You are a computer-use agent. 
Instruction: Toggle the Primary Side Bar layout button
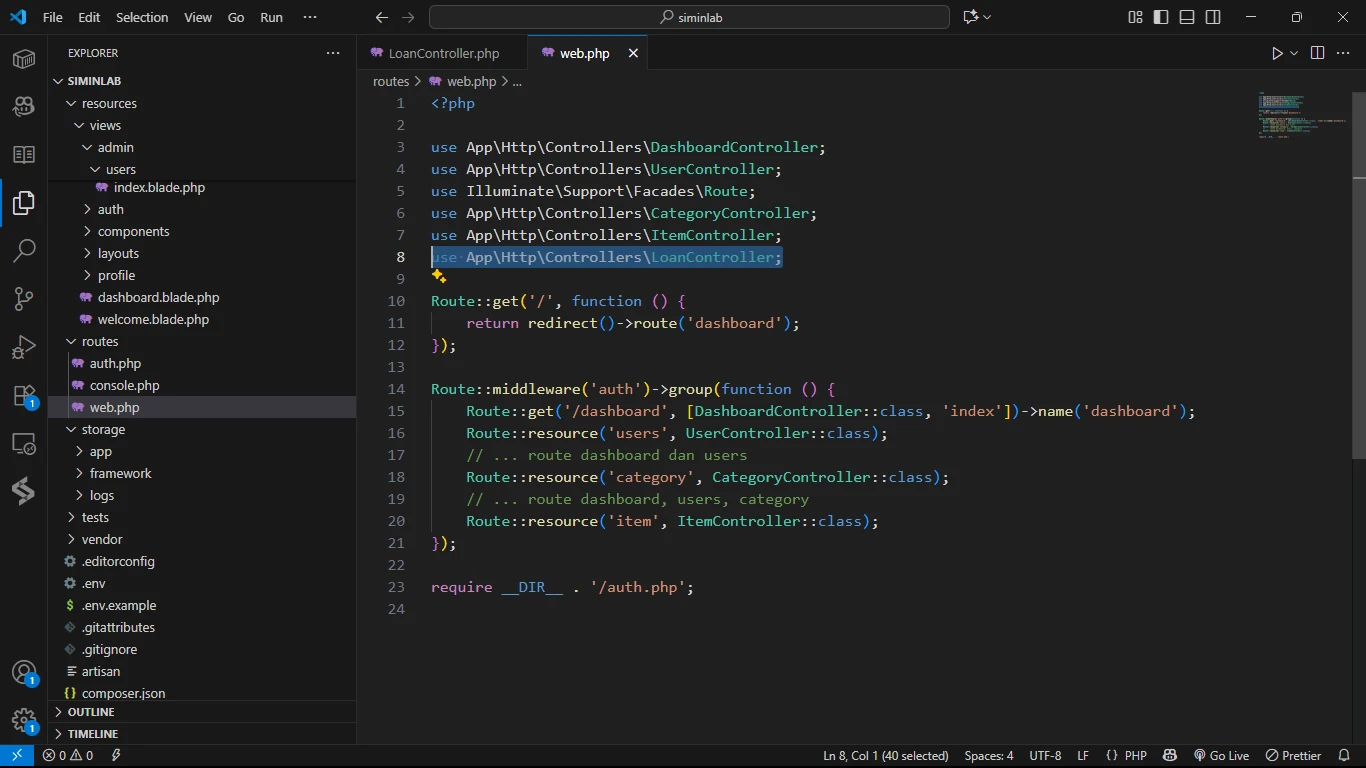1161,17
